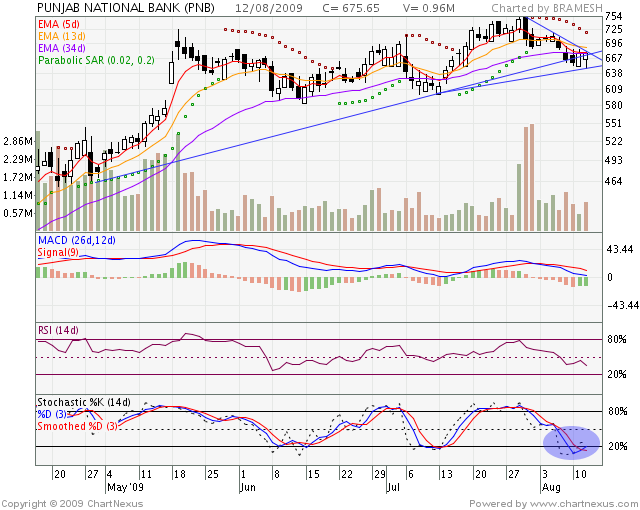The image size is (640, 510).
Task: Click the Stochastic 80% level label
Action: [x=617, y=411]
